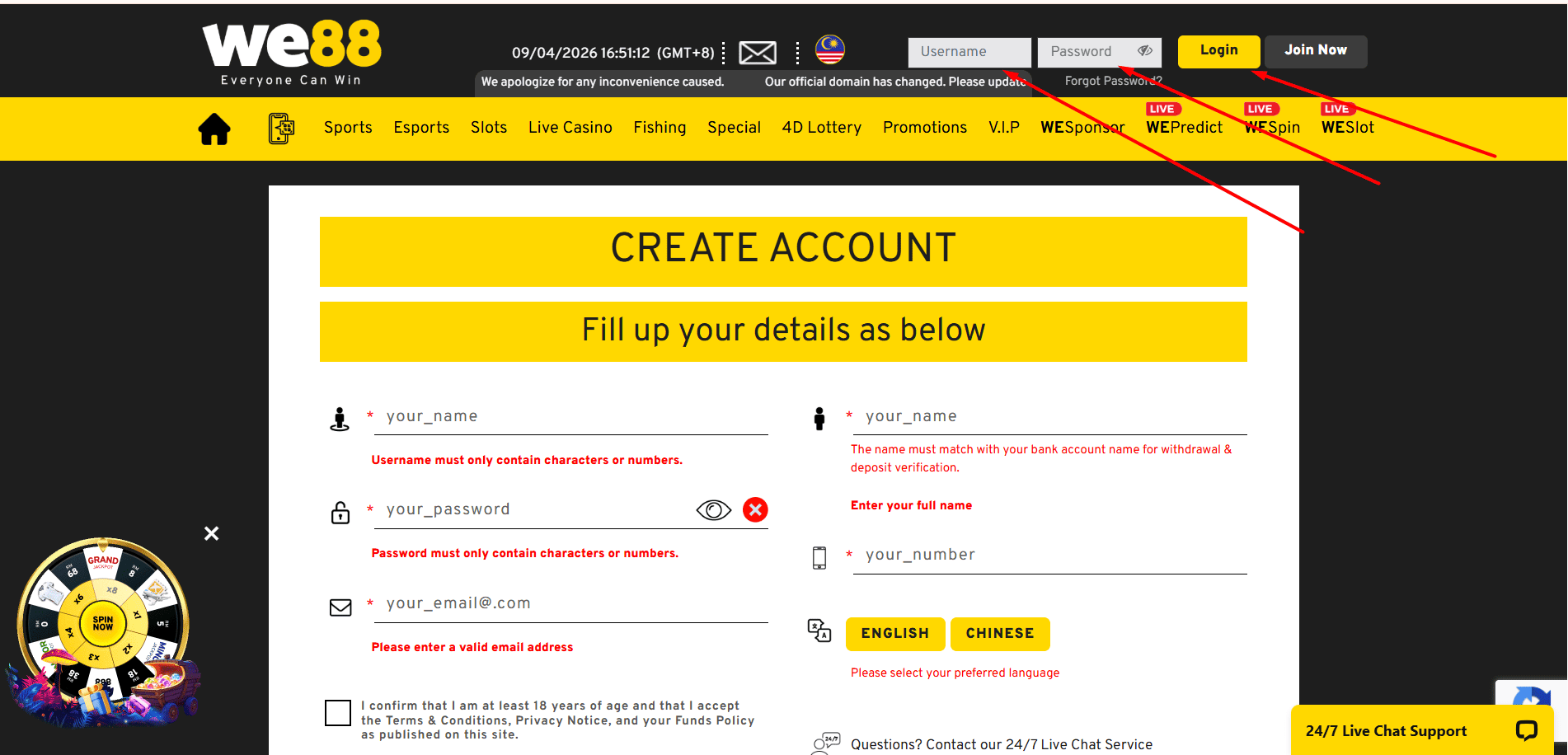This screenshot has height=755, width=1568.
Task: Select ENGLISH as preferred language
Action: 895,634
